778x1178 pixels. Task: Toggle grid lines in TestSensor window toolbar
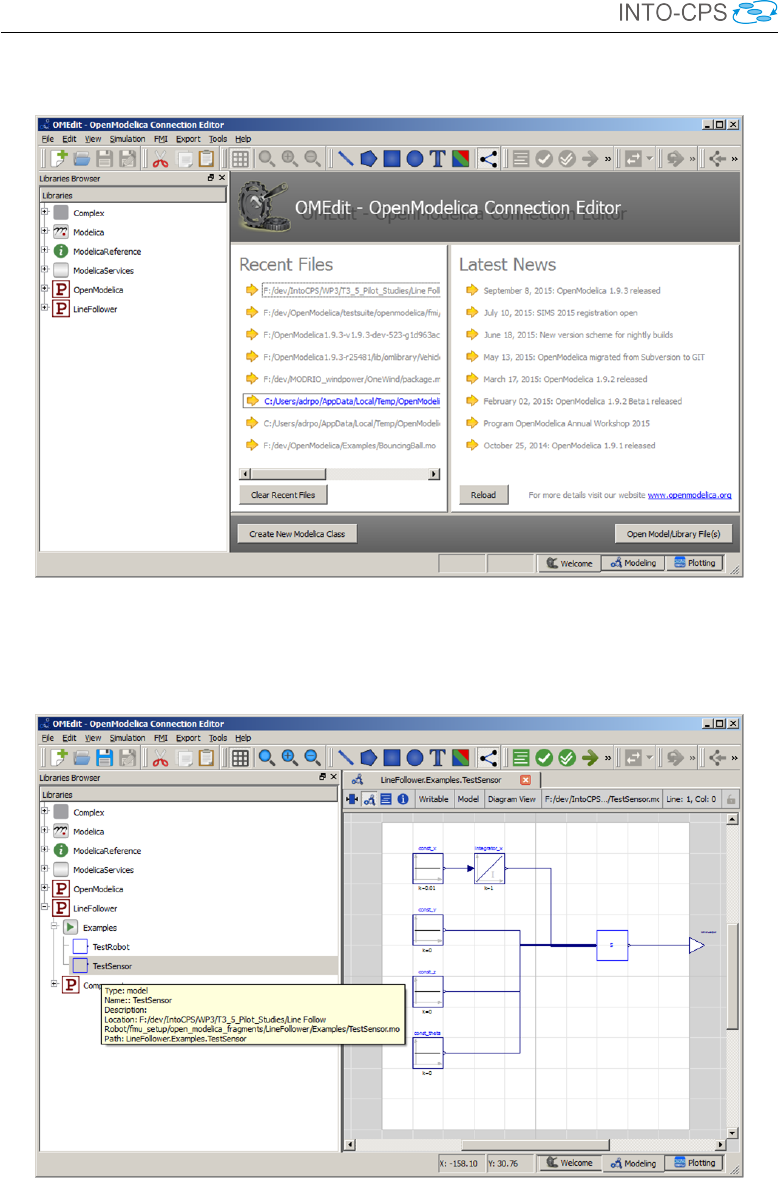click(240, 758)
